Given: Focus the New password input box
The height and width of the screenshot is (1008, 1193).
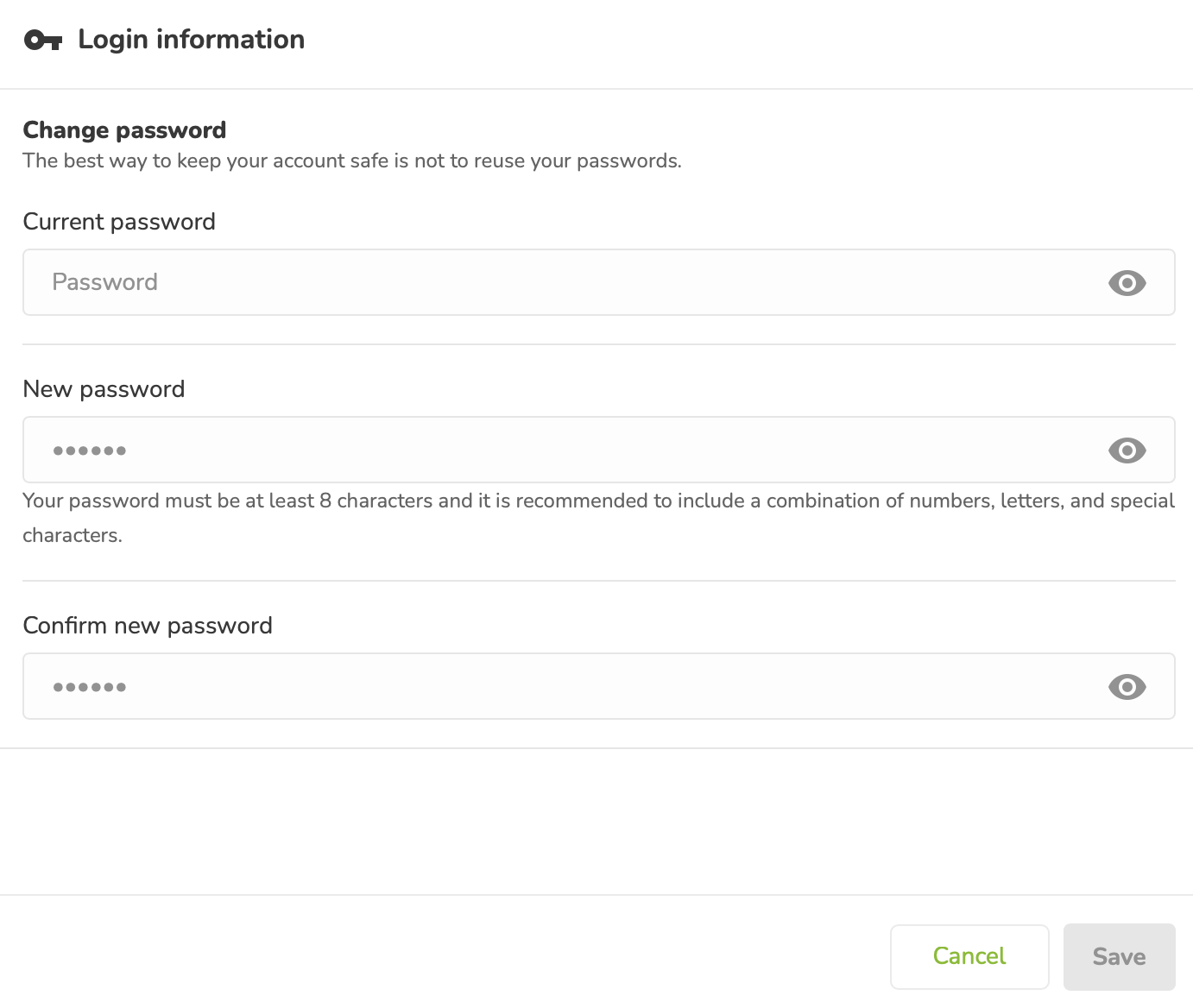Looking at the screenshot, I should pos(518,450).
